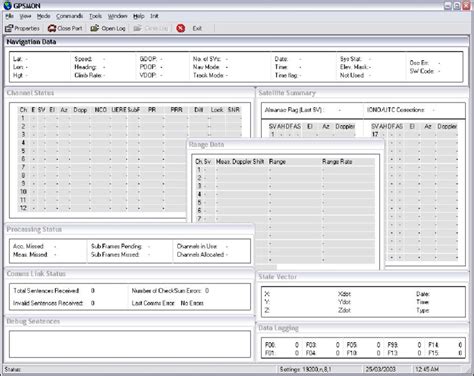Click the GPSMON globe icon in title bar

pyautogui.click(x=7, y=5)
